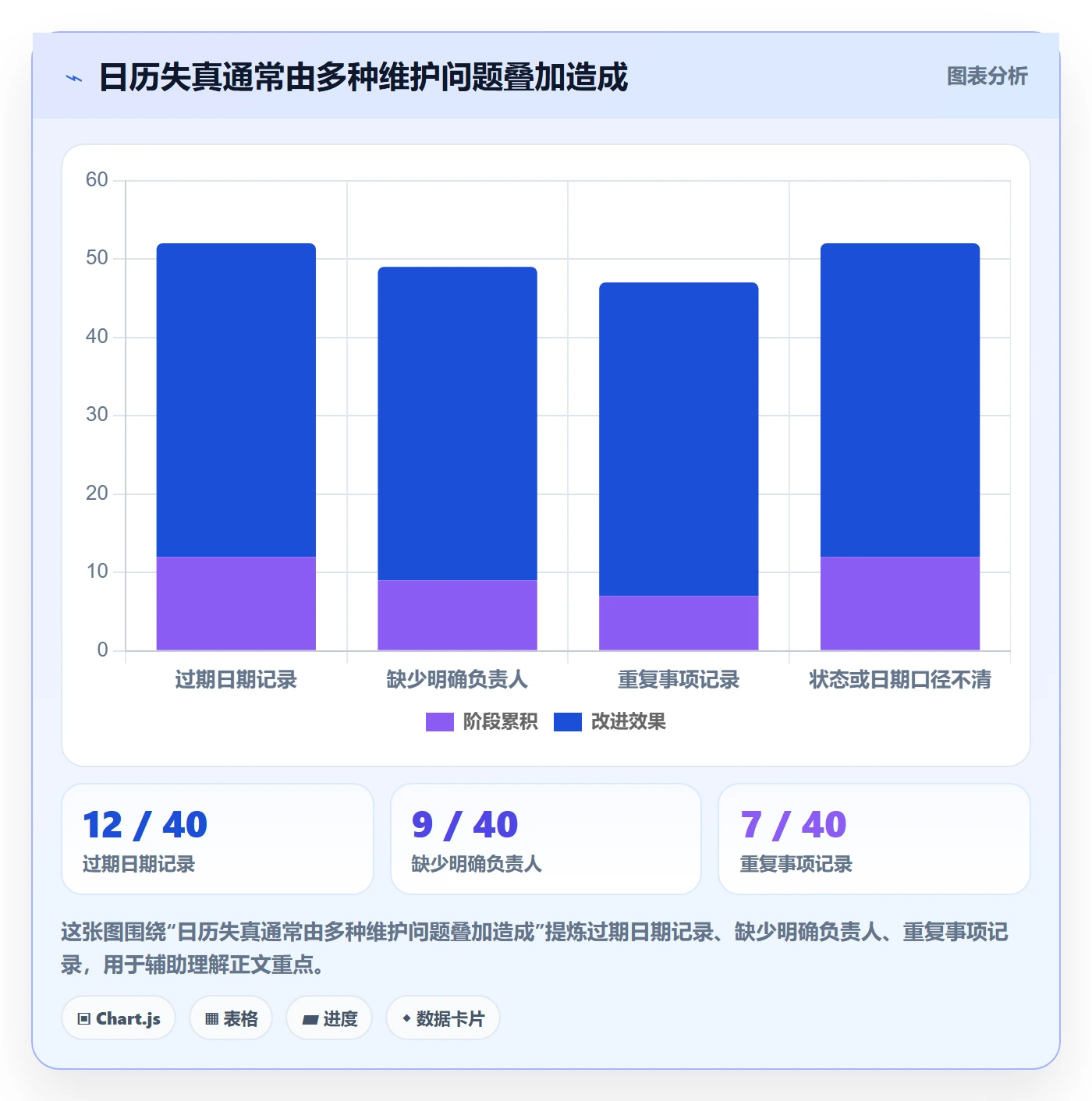This screenshot has height=1101, width=1092.
Task: Click the y-axis tick label 0
Action: pyautogui.click(x=102, y=650)
